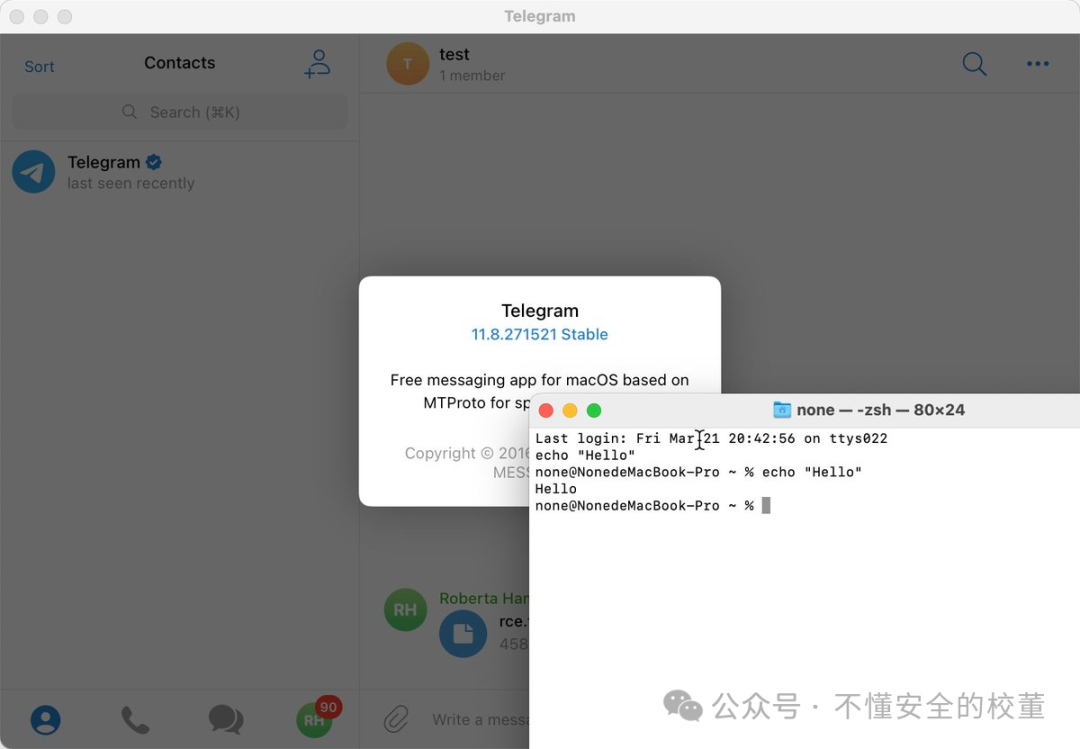Image resolution: width=1080 pixels, height=749 pixels.
Task: Switch to the Calls tab icon
Action: pyautogui.click(x=135, y=719)
